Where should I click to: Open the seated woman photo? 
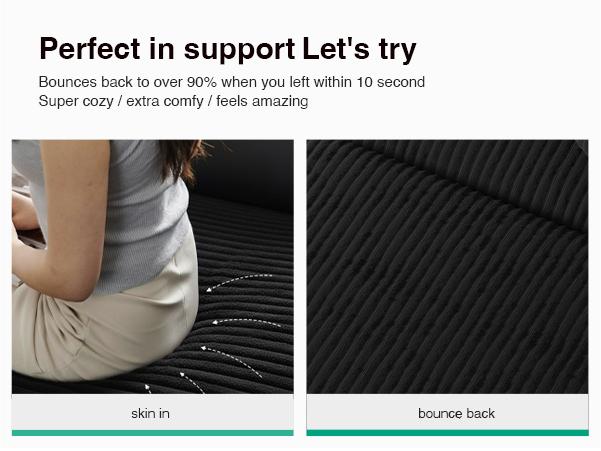[x=153, y=267]
